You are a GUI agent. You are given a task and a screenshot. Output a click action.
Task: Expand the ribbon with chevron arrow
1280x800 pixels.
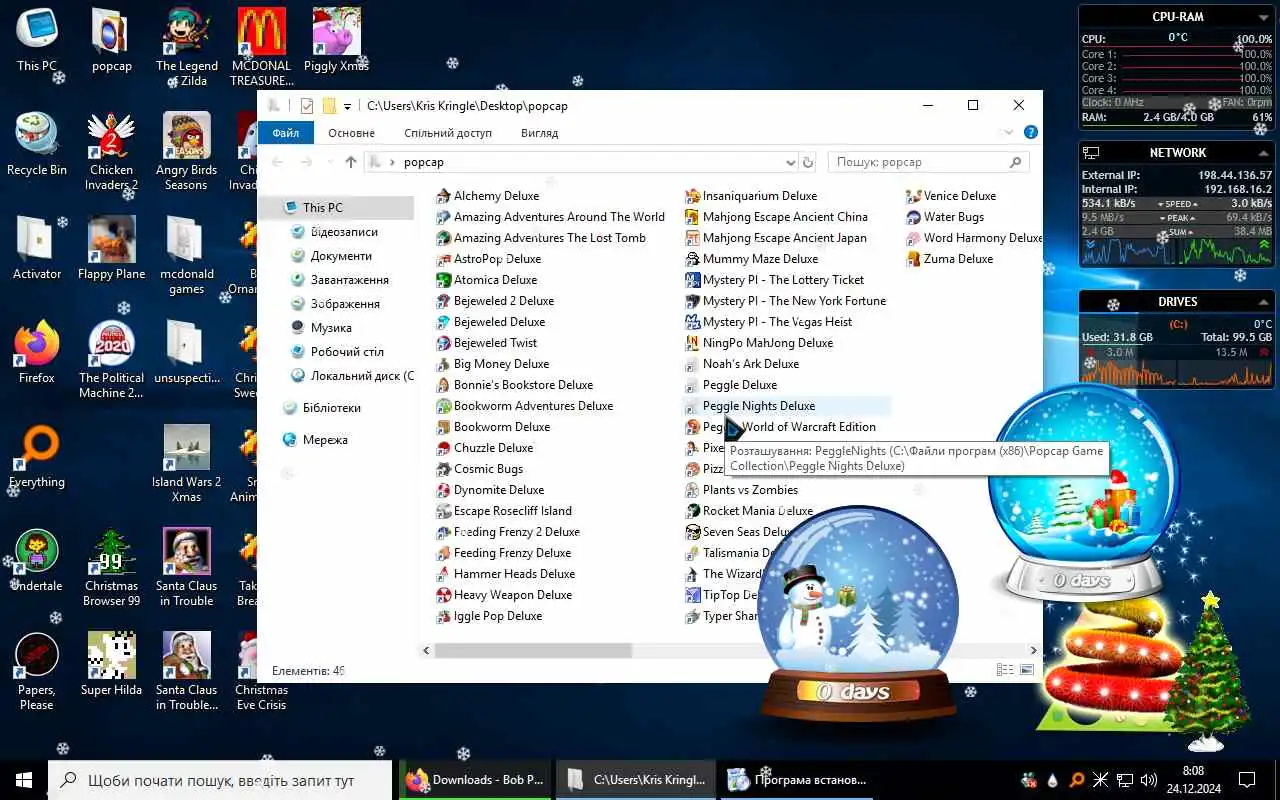(1009, 132)
